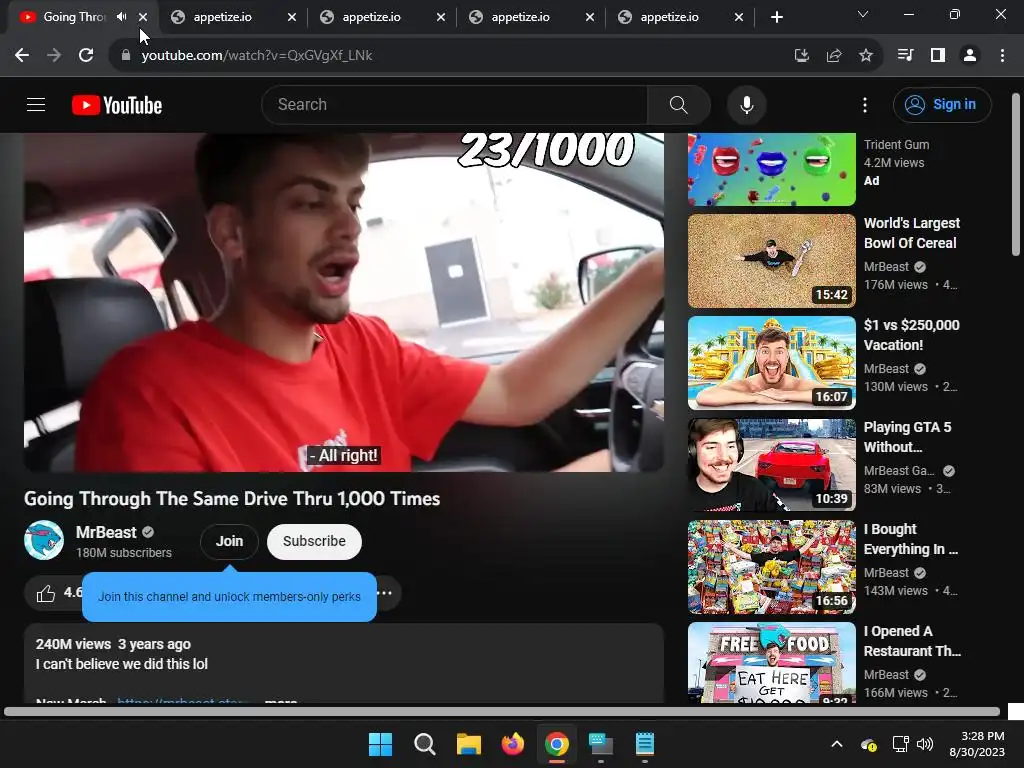Open media control icon in Chrome toolbar
The height and width of the screenshot is (768, 1024).
click(x=905, y=56)
